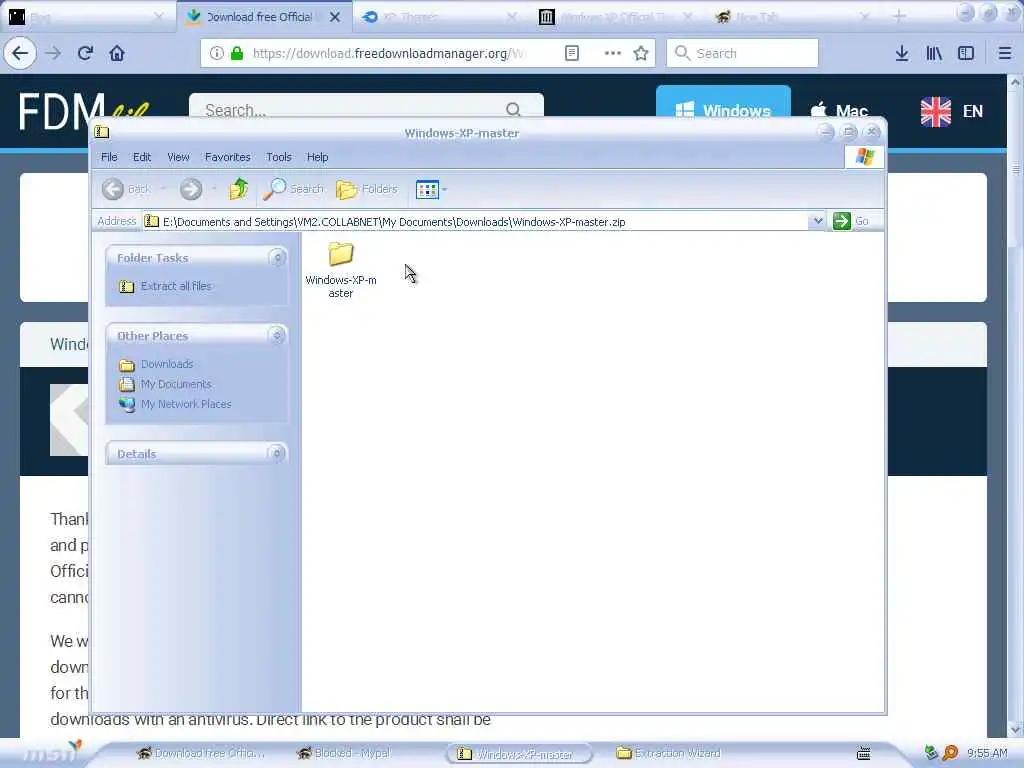Open Explorer Search toolbar button
Image resolution: width=1024 pixels, height=768 pixels.
(x=293, y=189)
